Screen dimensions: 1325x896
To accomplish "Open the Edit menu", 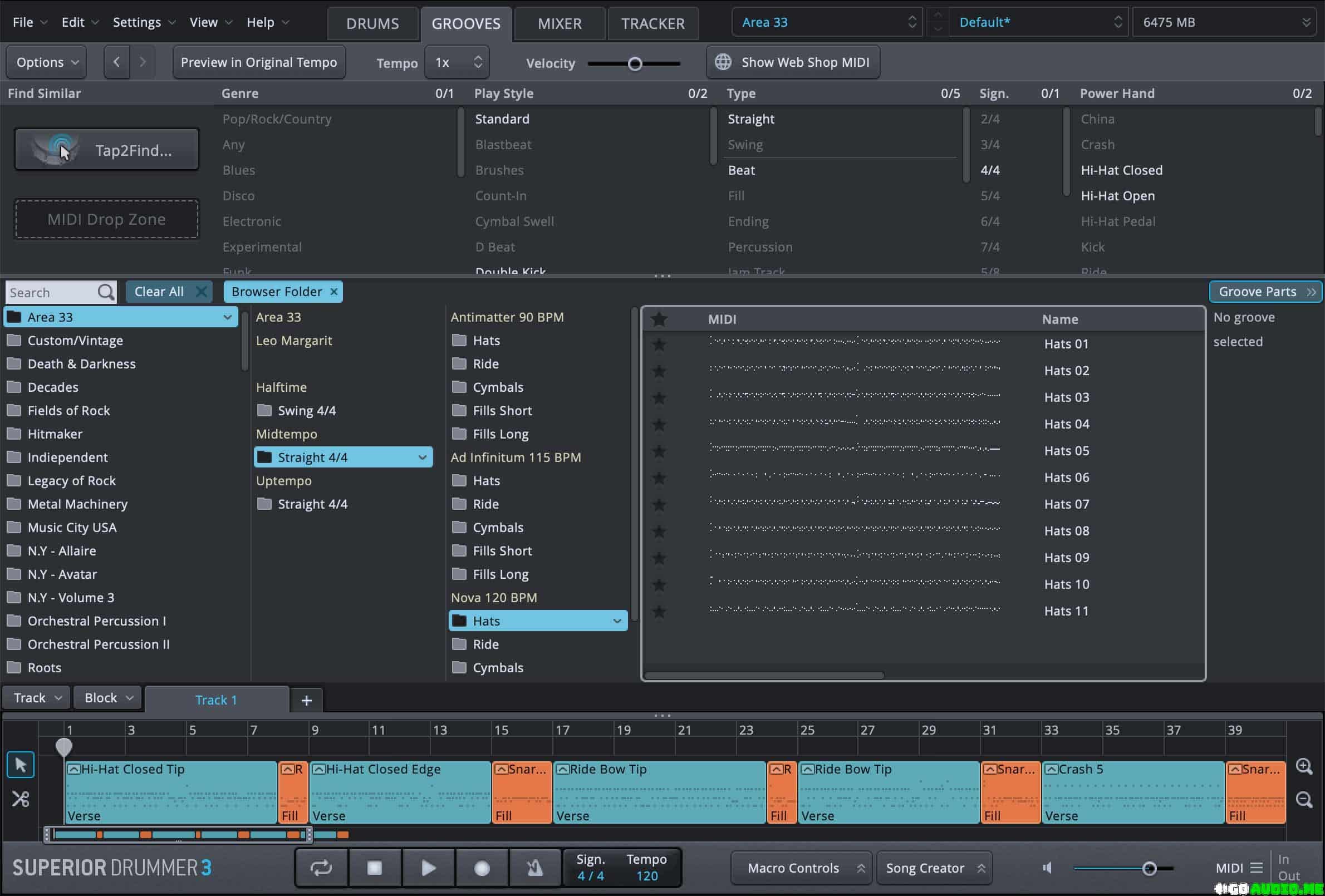I will pos(80,22).
